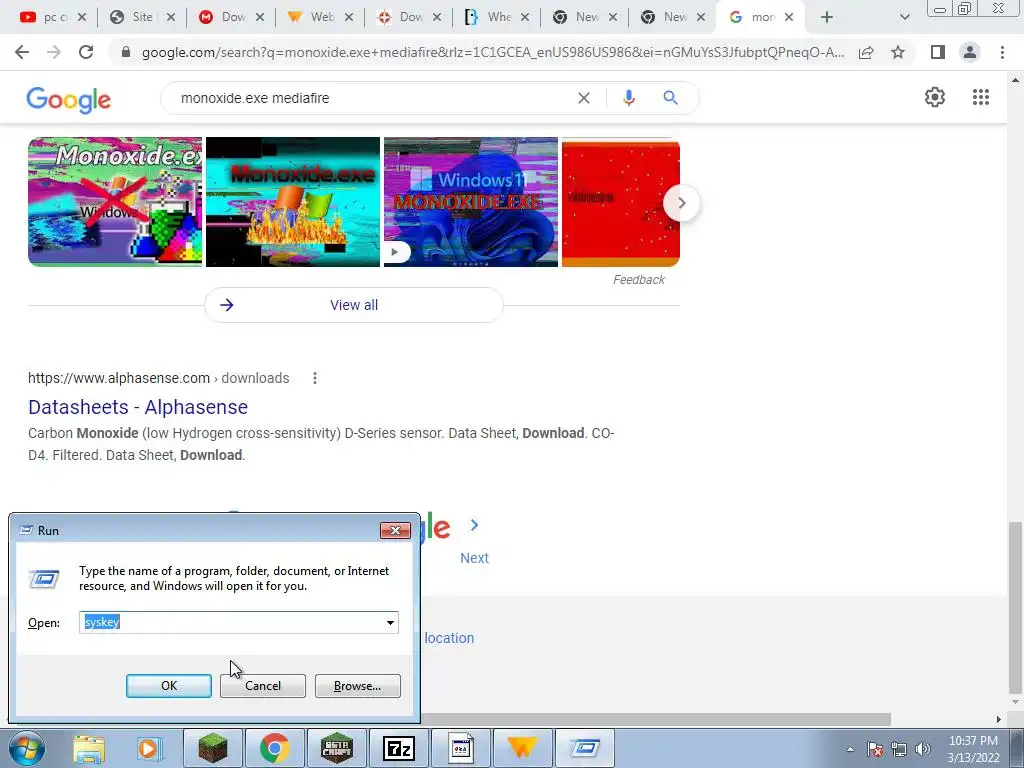1024x768 pixels.
Task: Click the vertical page scrollbar thumb
Action: pyautogui.click(x=1015, y=605)
